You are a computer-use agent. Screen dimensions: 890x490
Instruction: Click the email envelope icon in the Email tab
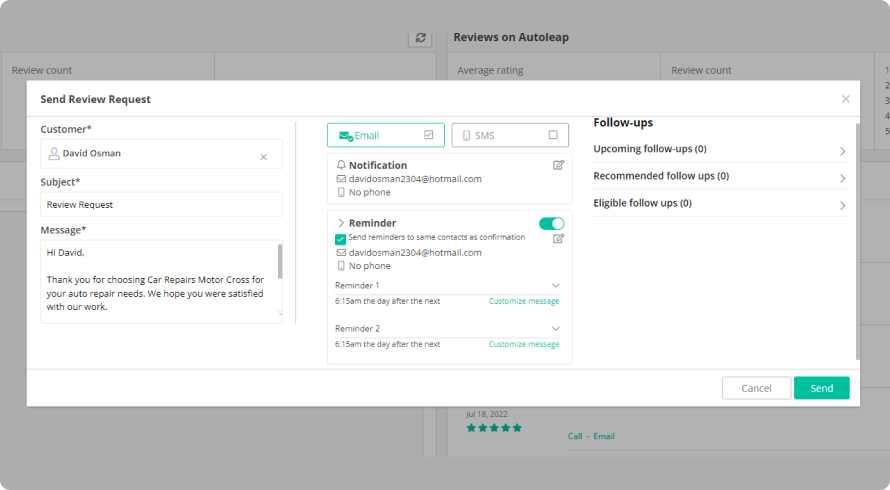(345, 135)
